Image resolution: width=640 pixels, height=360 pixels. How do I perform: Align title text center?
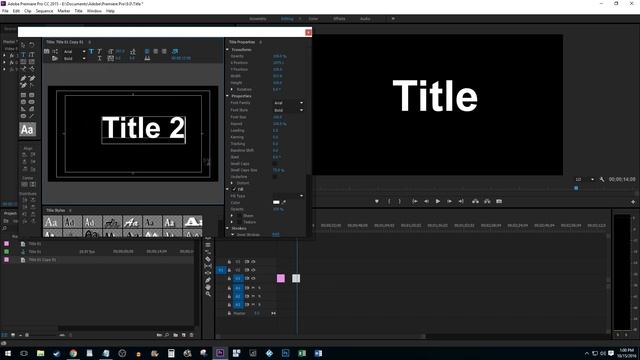pyautogui.click(x=156, y=51)
